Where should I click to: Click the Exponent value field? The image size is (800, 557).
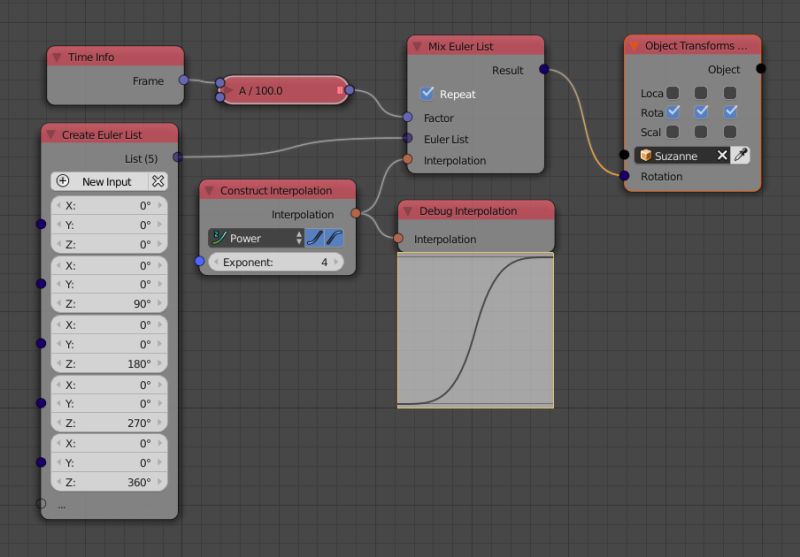276,262
